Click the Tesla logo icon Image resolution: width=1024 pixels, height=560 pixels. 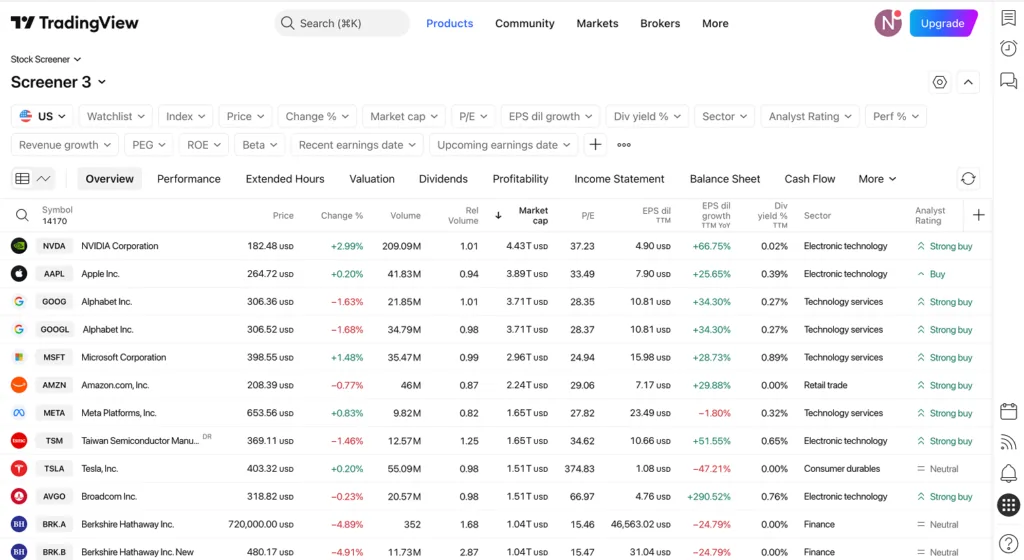tap(19, 469)
